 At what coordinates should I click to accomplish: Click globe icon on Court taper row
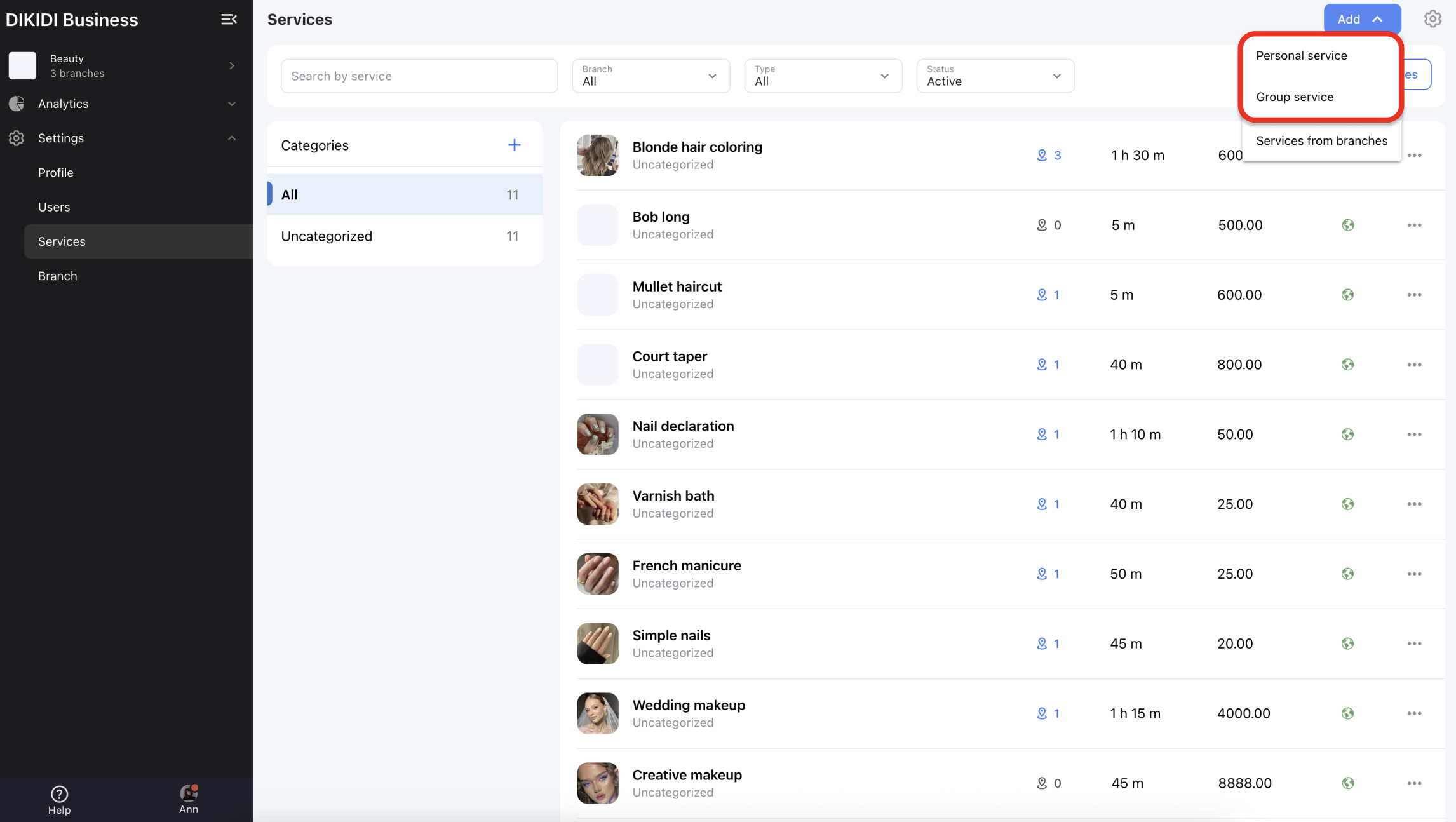pos(1347,365)
